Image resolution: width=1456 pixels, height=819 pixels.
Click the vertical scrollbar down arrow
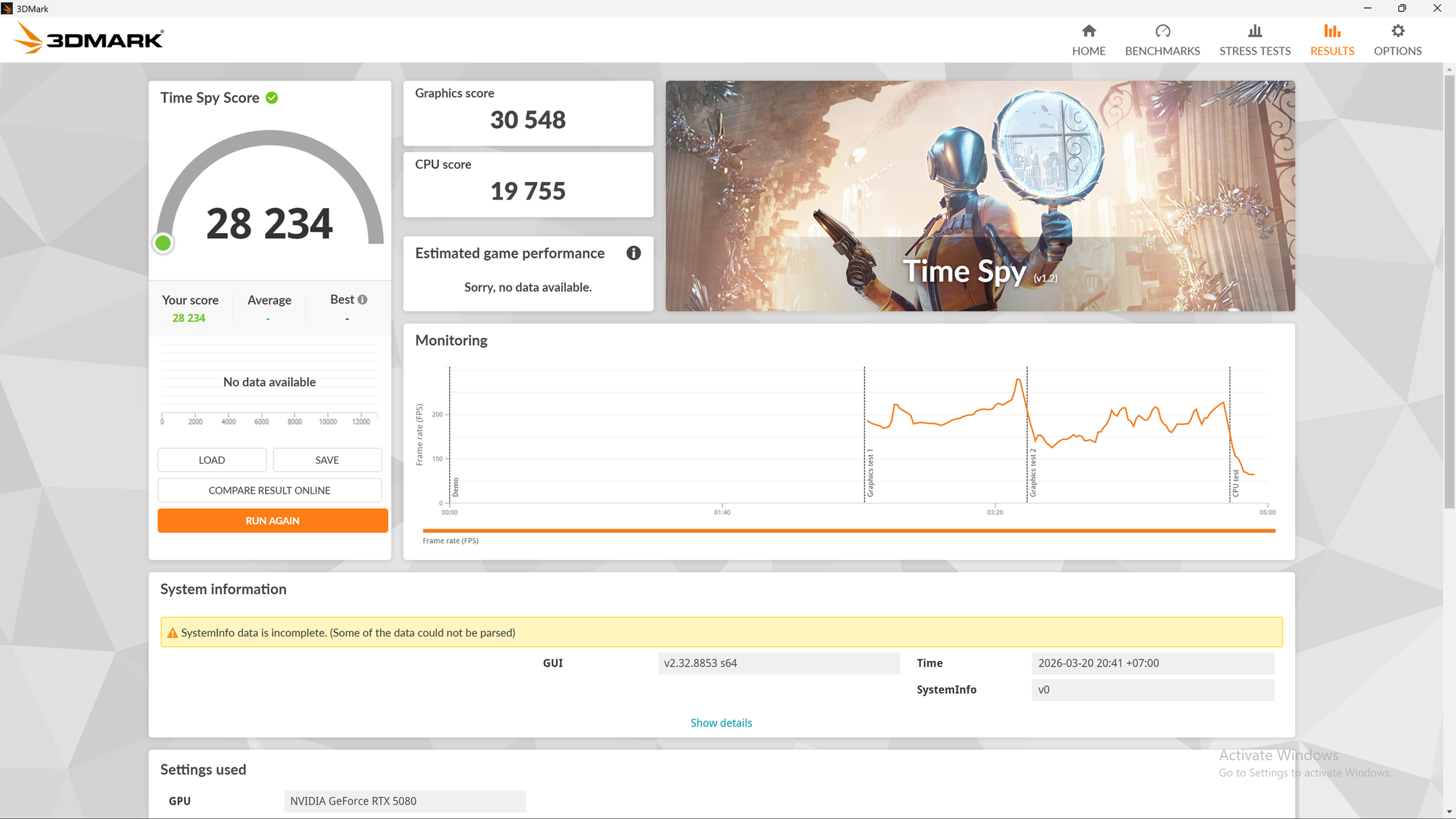1449,811
